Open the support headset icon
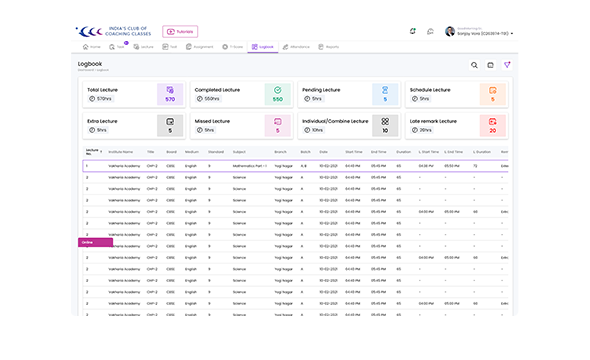Screen dimensions: 590x360 pos(430,32)
